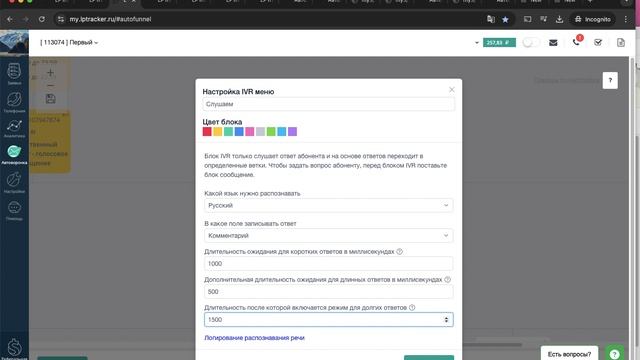Show tooltip for long answers additional duration

click(447, 280)
